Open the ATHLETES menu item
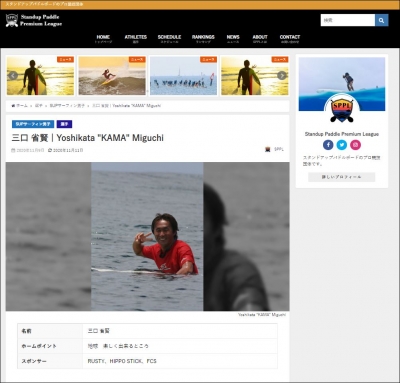 (136, 39)
